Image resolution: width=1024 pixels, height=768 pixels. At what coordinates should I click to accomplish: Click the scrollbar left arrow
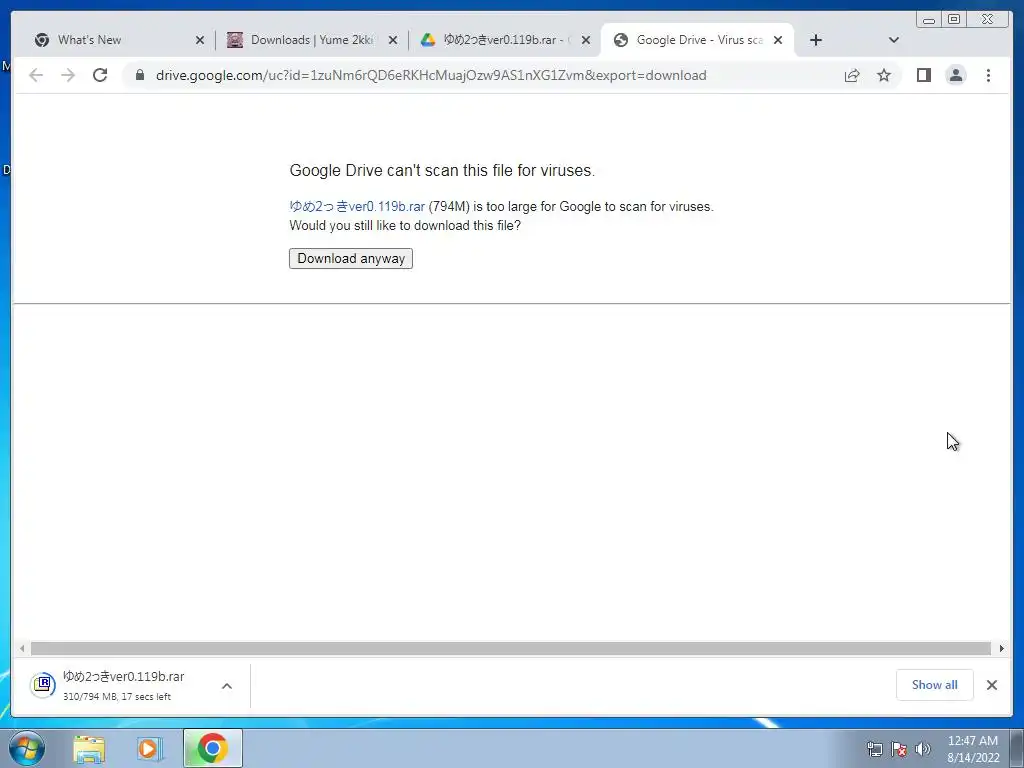[x=22, y=648]
